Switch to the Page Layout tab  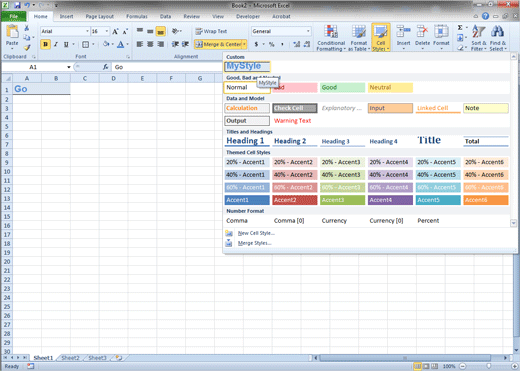click(100, 16)
